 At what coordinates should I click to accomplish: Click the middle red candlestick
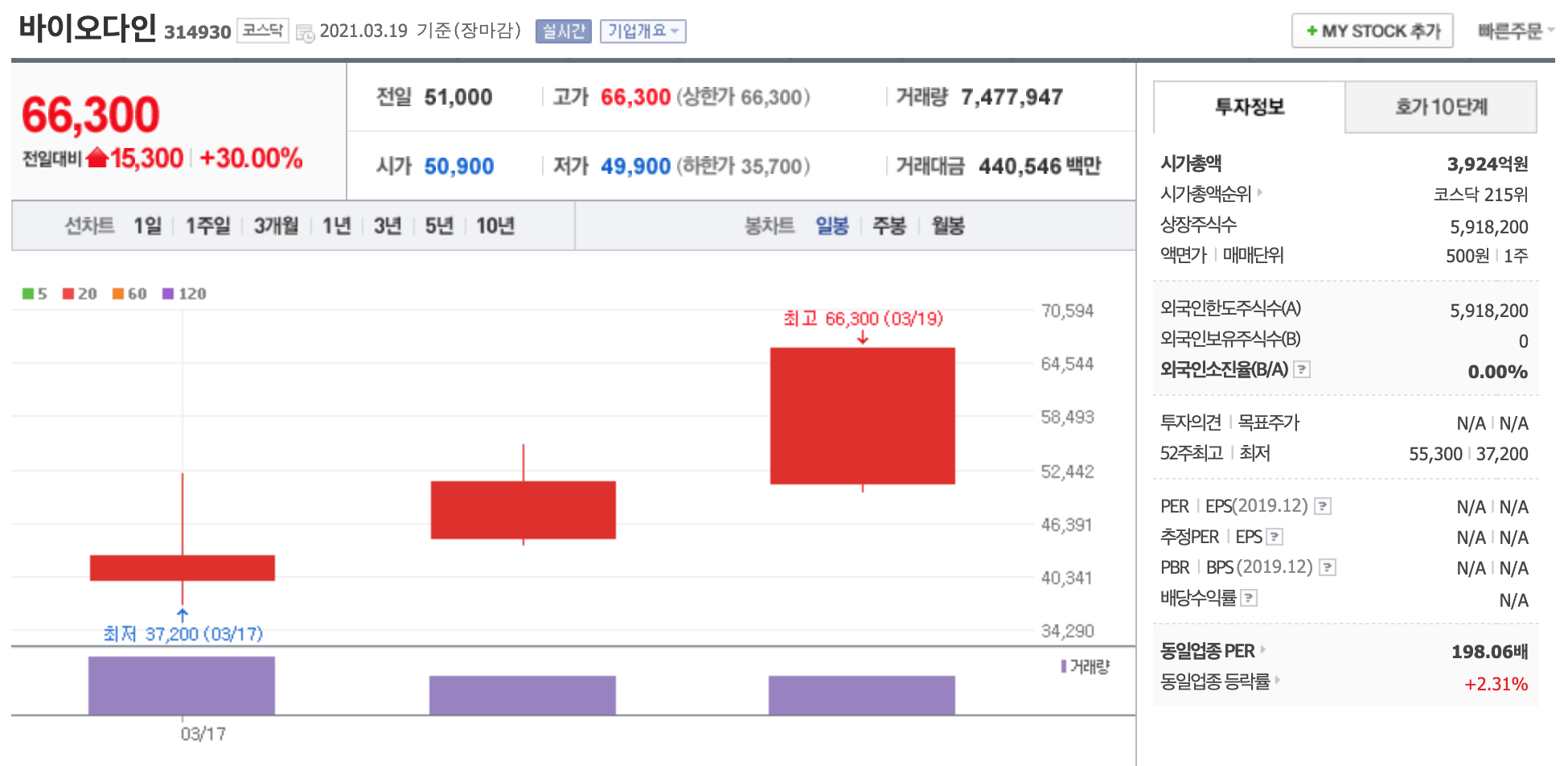click(x=523, y=510)
